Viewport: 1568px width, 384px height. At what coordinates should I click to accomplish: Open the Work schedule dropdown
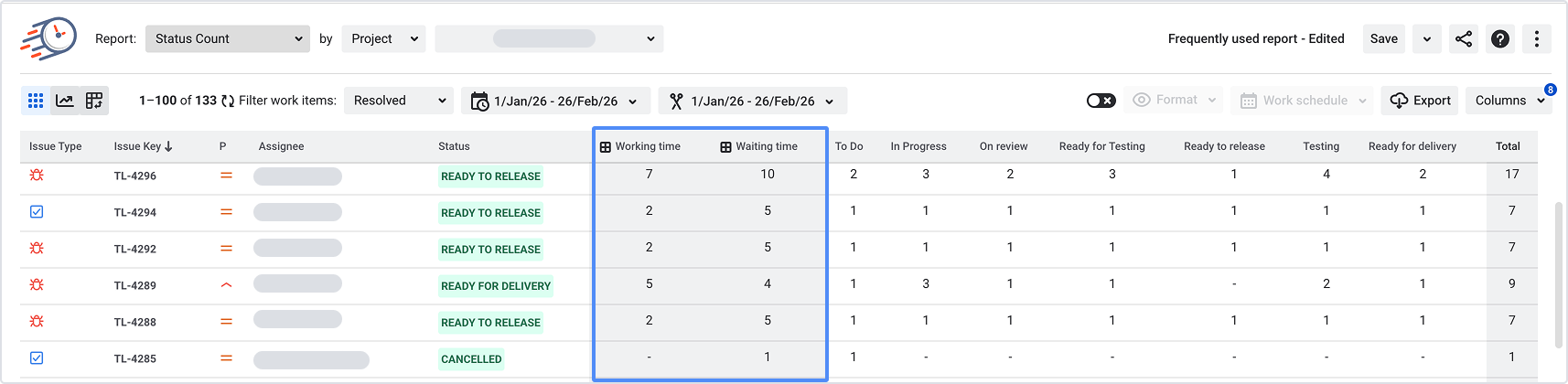pos(1303,101)
